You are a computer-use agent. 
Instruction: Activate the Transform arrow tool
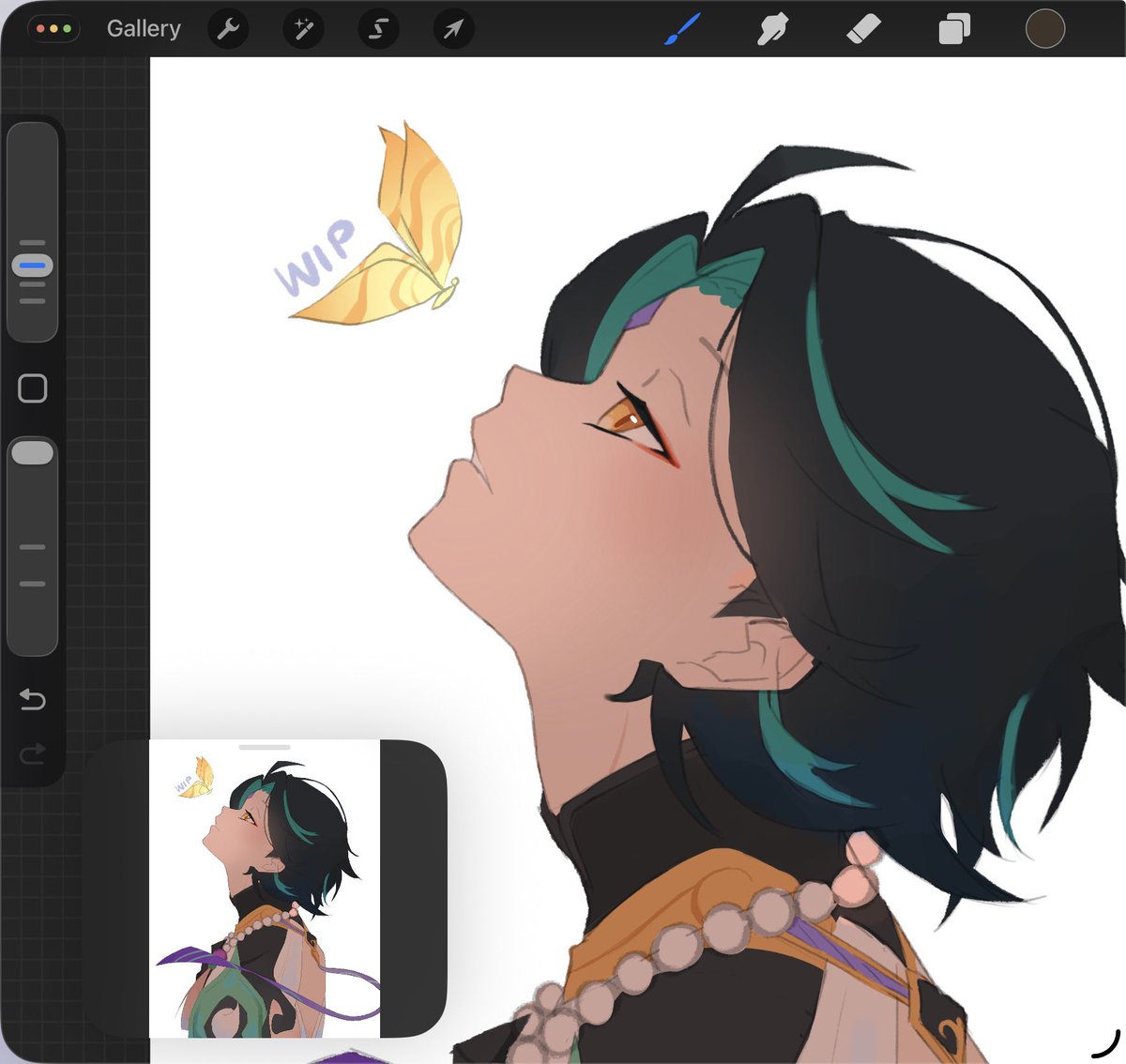pyautogui.click(x=453, y=29)
